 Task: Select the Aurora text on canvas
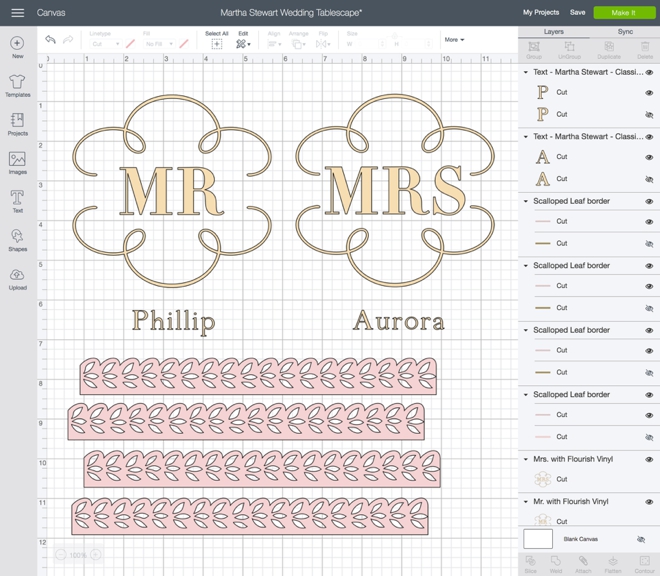[x=398, y=320]
